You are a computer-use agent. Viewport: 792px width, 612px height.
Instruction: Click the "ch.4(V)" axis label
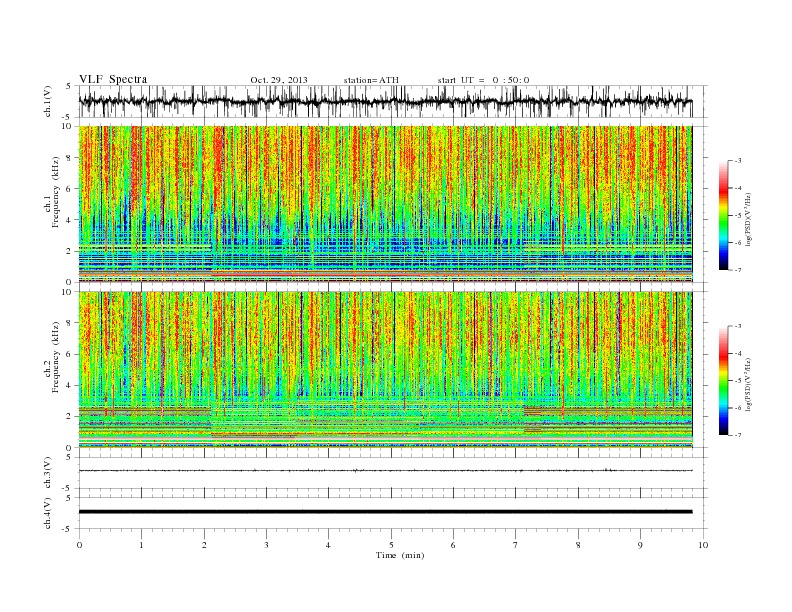pyautogui.click(x=48, y=513)
